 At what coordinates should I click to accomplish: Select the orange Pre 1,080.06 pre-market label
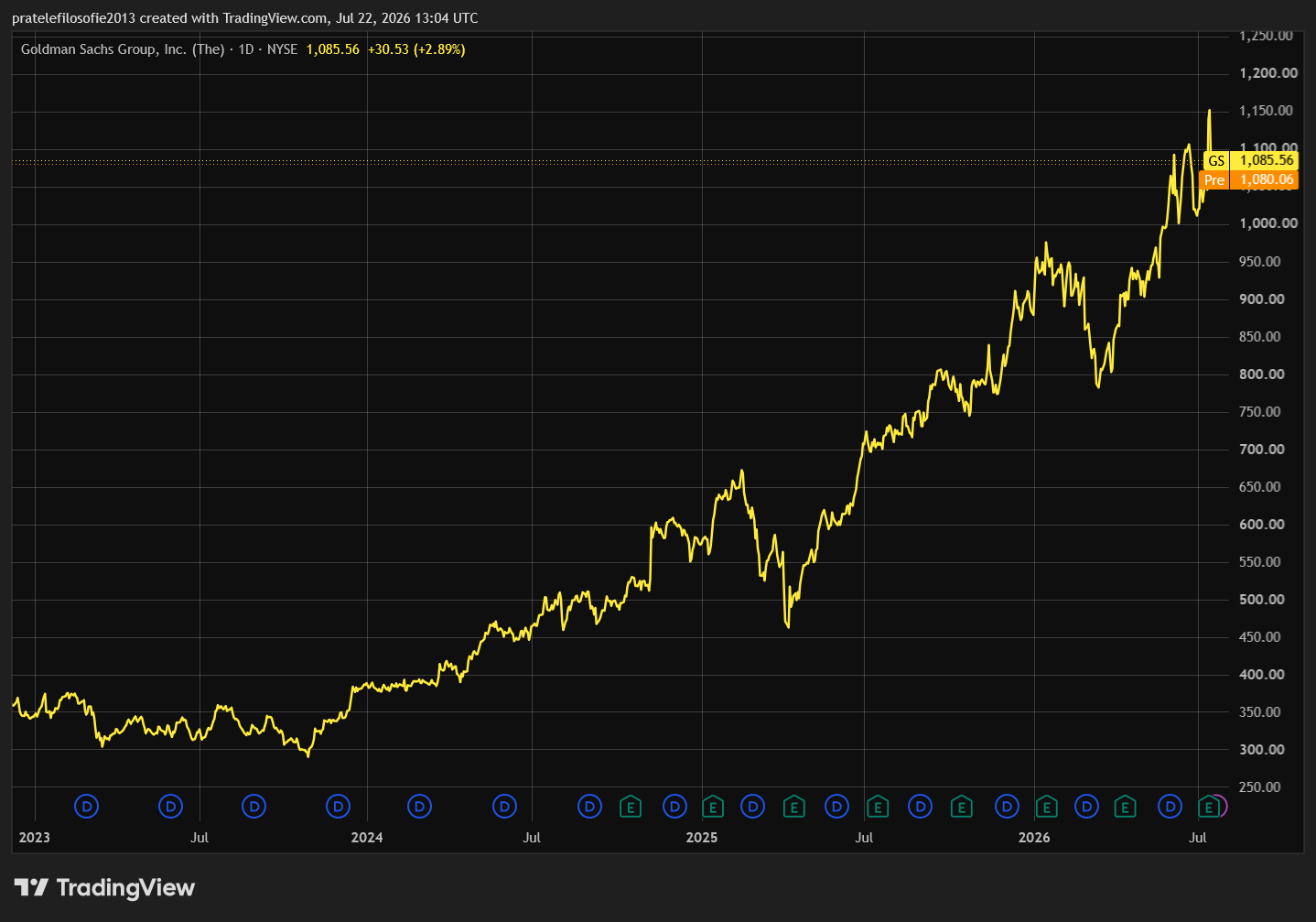click(x=1249, y=179)
